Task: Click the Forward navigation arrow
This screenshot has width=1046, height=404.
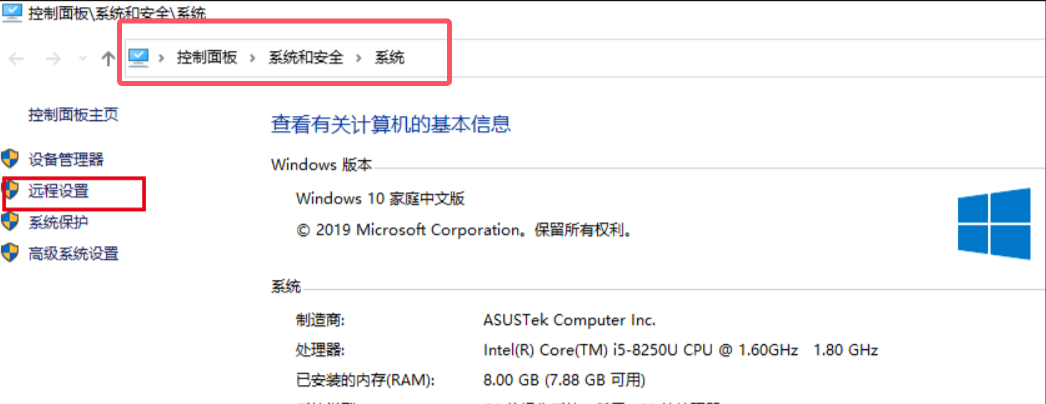Action: click(x=53, y=59)
